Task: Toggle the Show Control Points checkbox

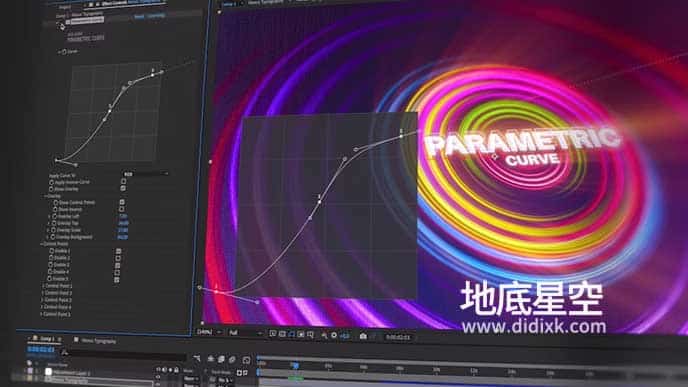Action: click(122, 202)
